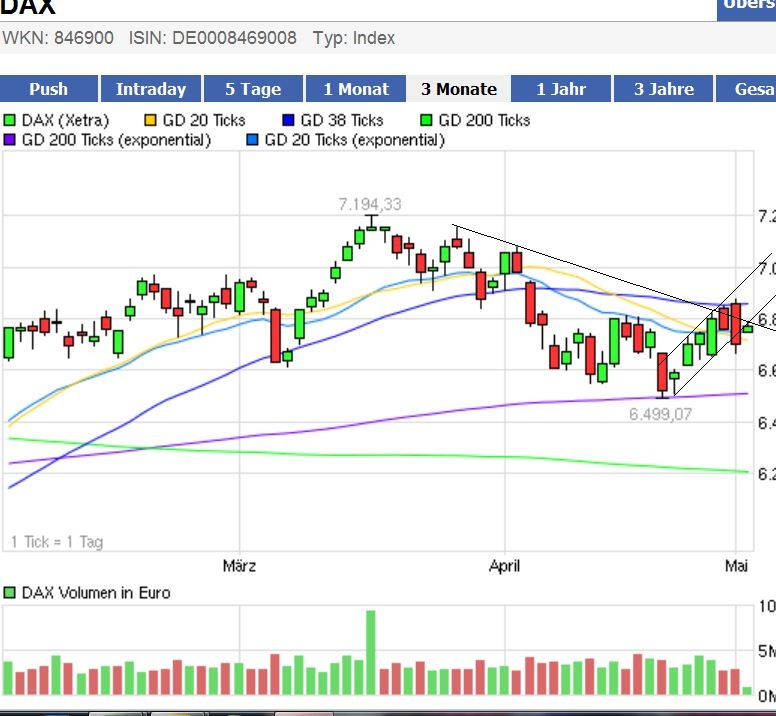Click the Mai axis label

click(736, 566)
